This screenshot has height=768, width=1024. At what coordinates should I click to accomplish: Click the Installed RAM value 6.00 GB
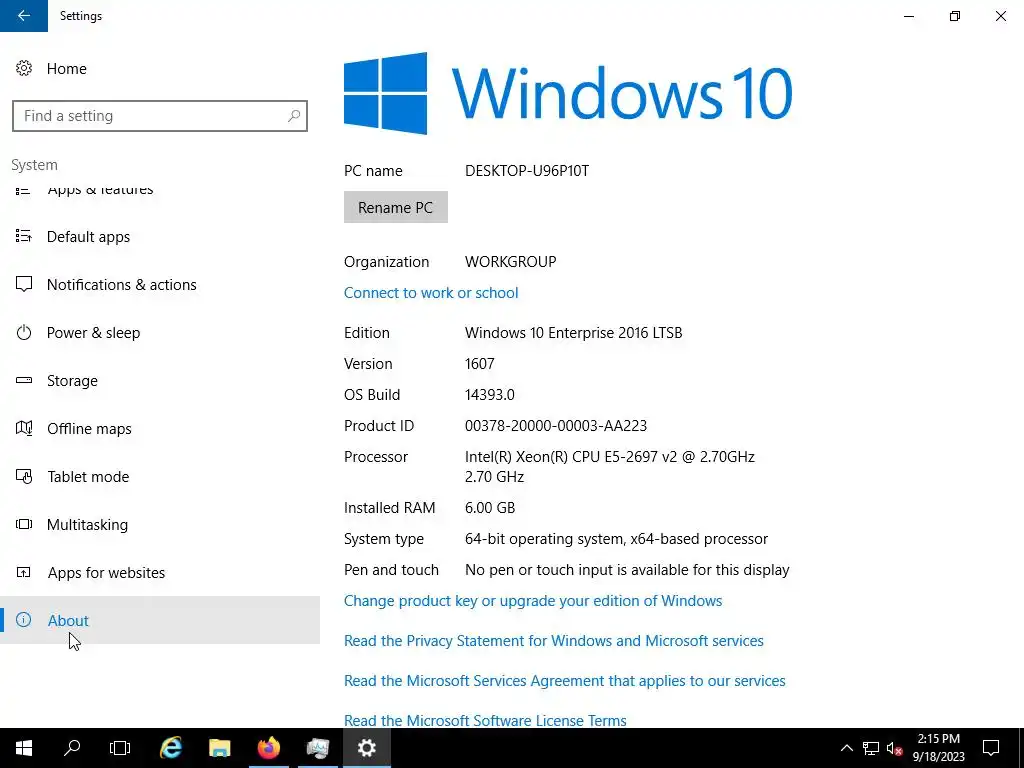coord(490,507)
